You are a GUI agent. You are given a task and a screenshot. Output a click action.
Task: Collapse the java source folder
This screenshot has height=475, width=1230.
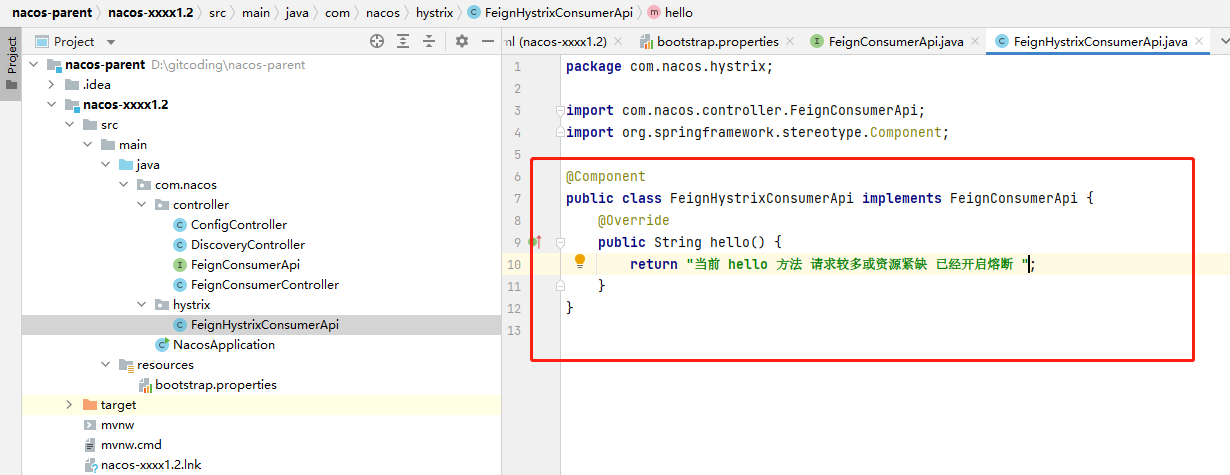click(x=107, y=165)
